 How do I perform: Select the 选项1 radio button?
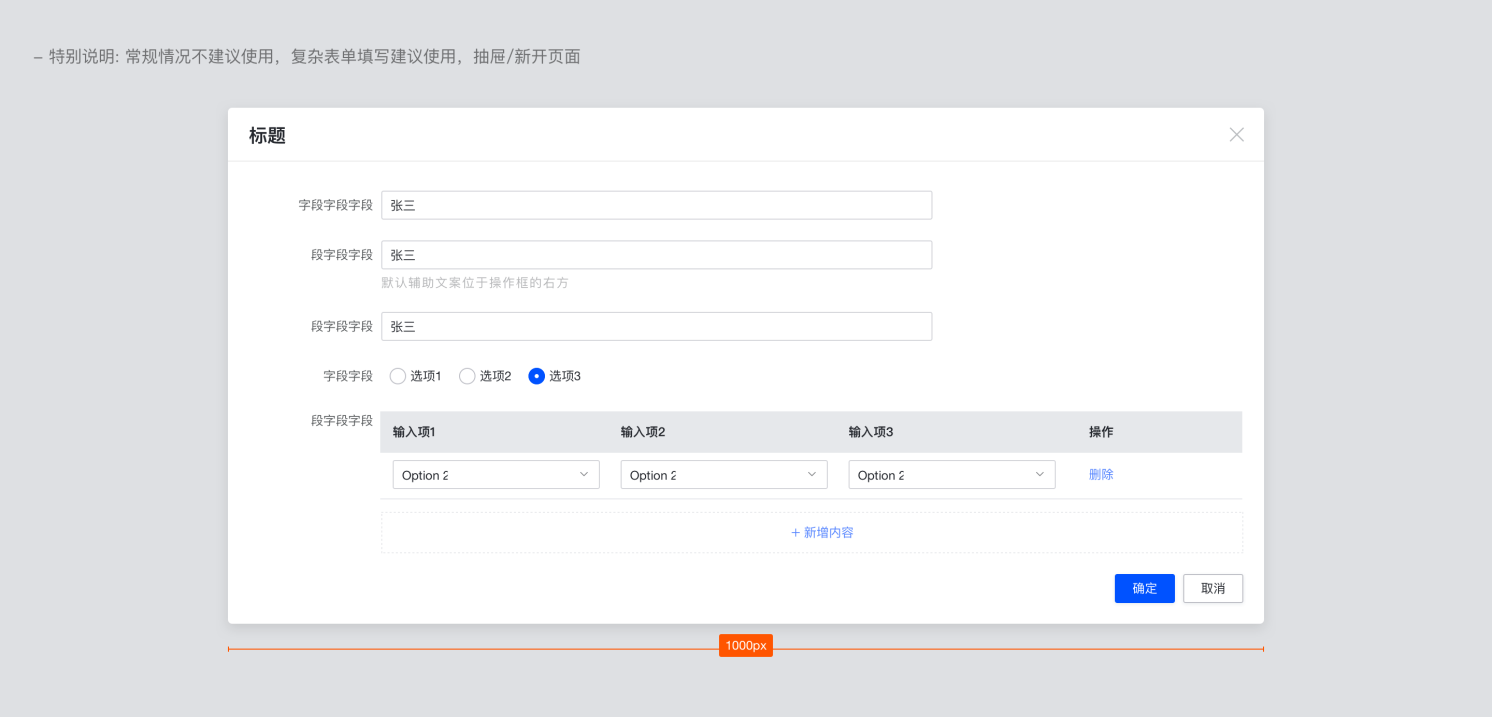(398, 376)
